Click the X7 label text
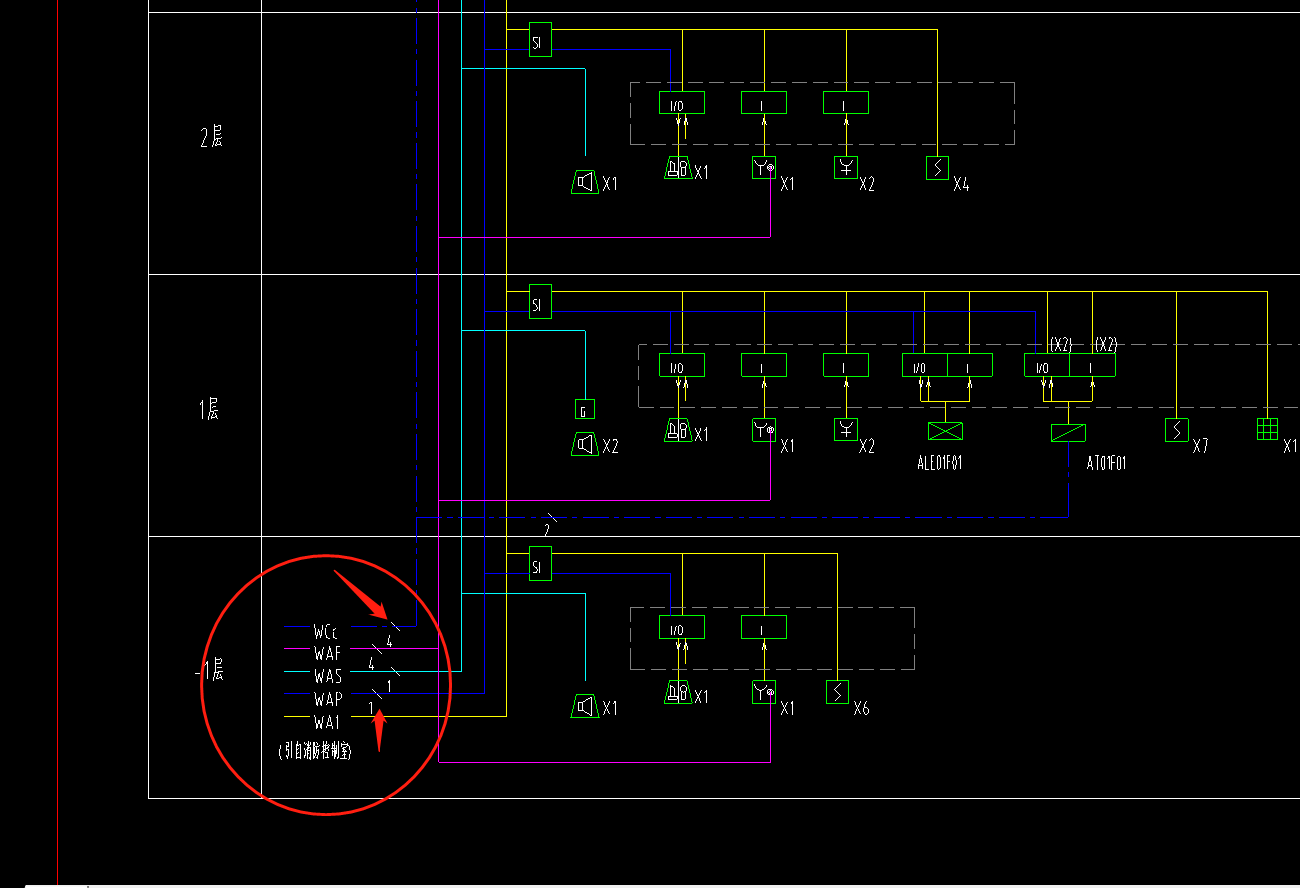 pyautogui.click(x=1201, y=446)
